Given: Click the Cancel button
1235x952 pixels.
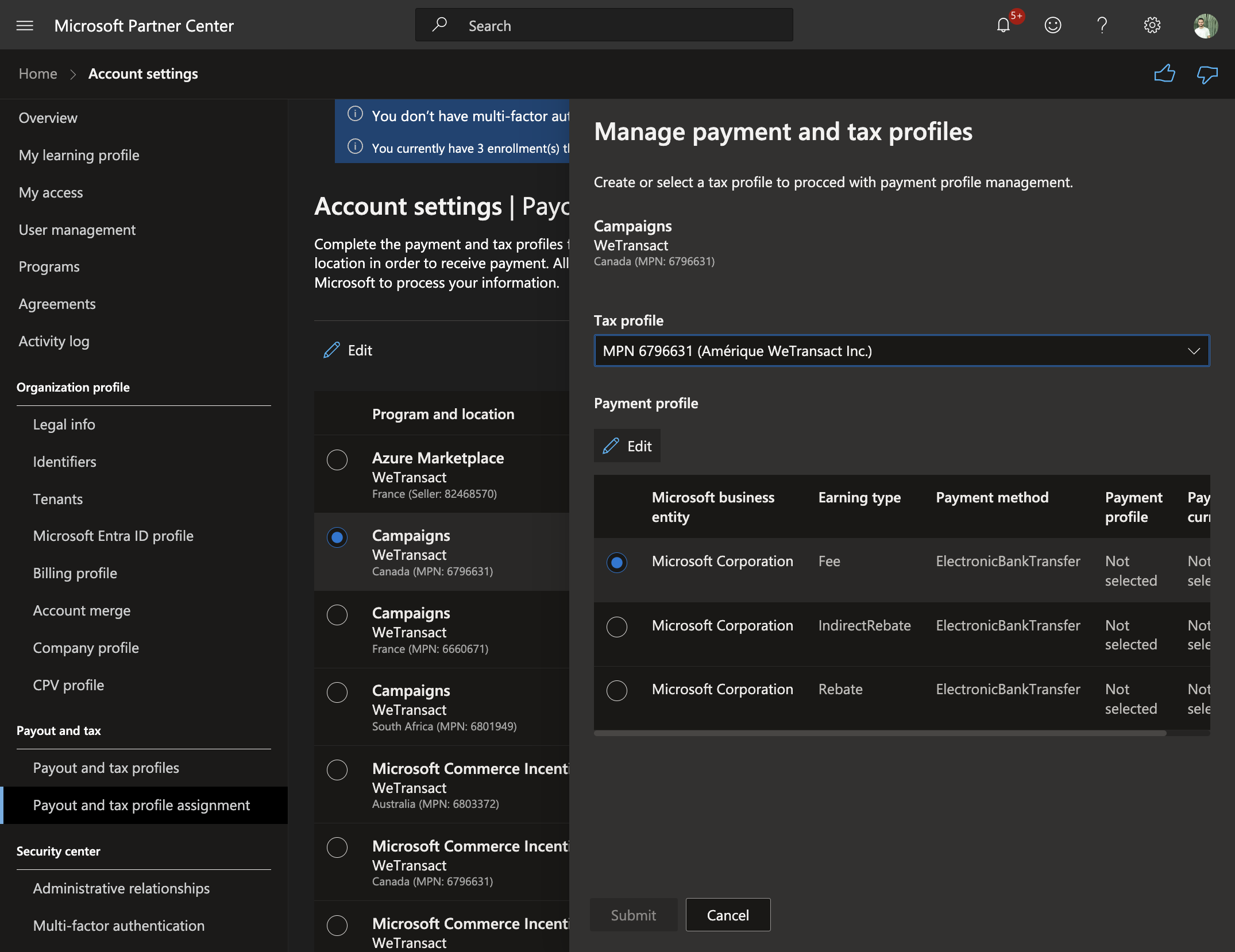Looking at the screenshot, I should (x=728, y=915).
